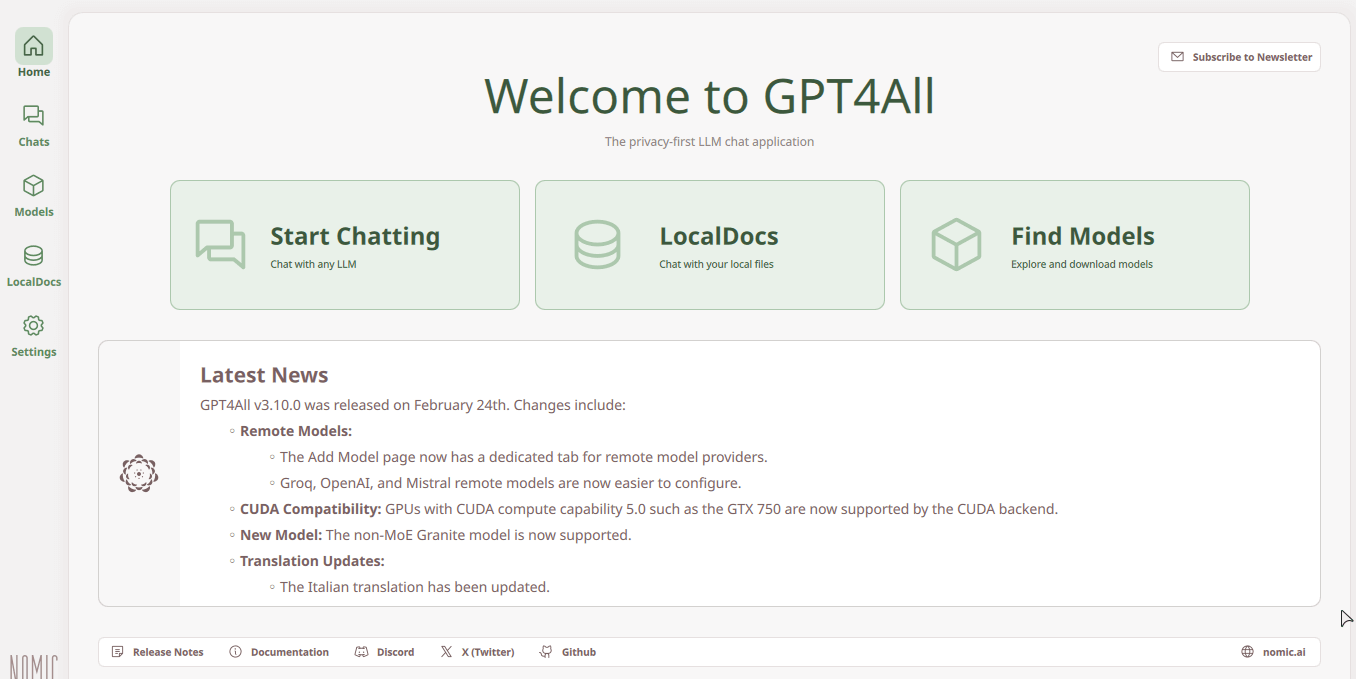1356x679 pixels.
Task: Select the Home label in sidebar
Action: [34, 72]
